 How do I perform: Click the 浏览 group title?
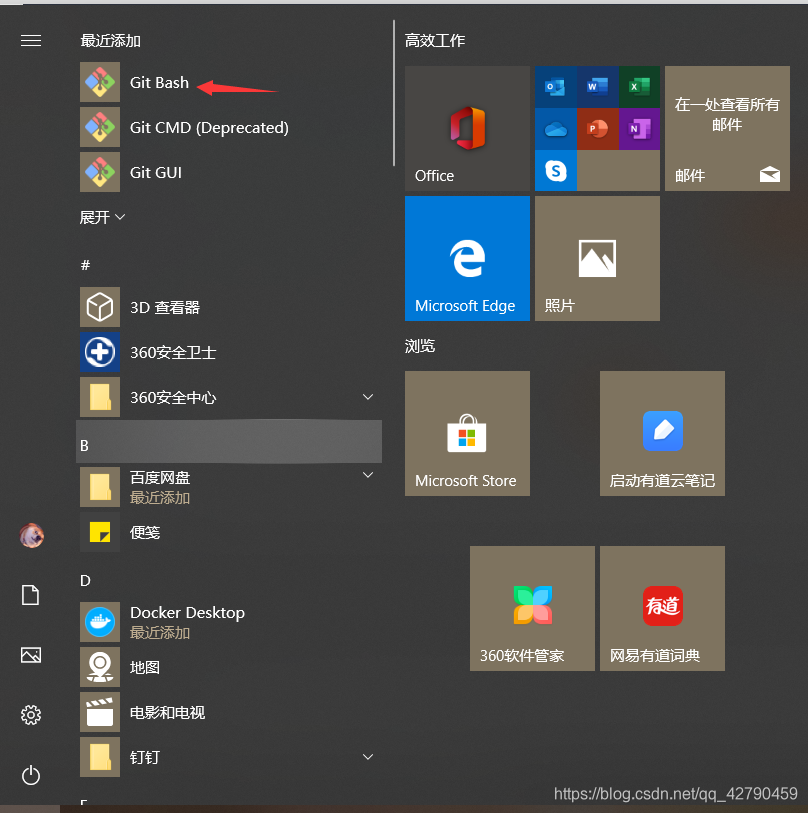point(420,346)
